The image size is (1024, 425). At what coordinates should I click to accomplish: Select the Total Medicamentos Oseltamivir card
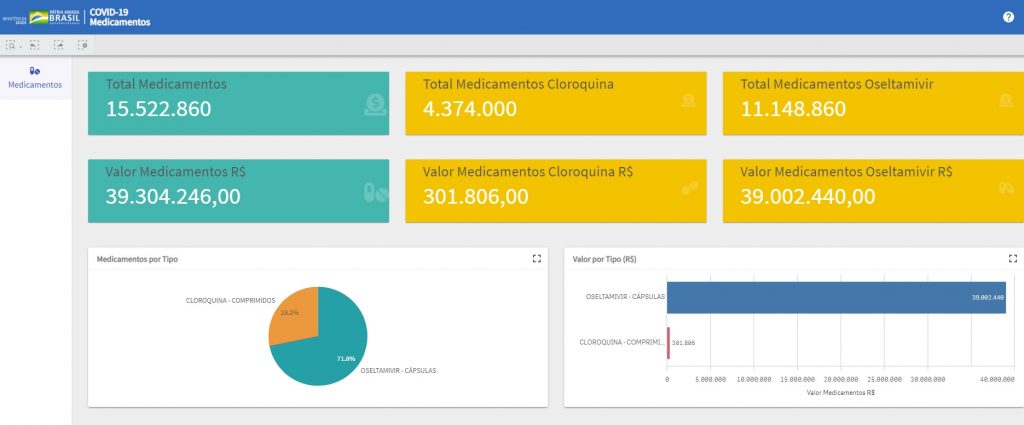click(872, 103)
